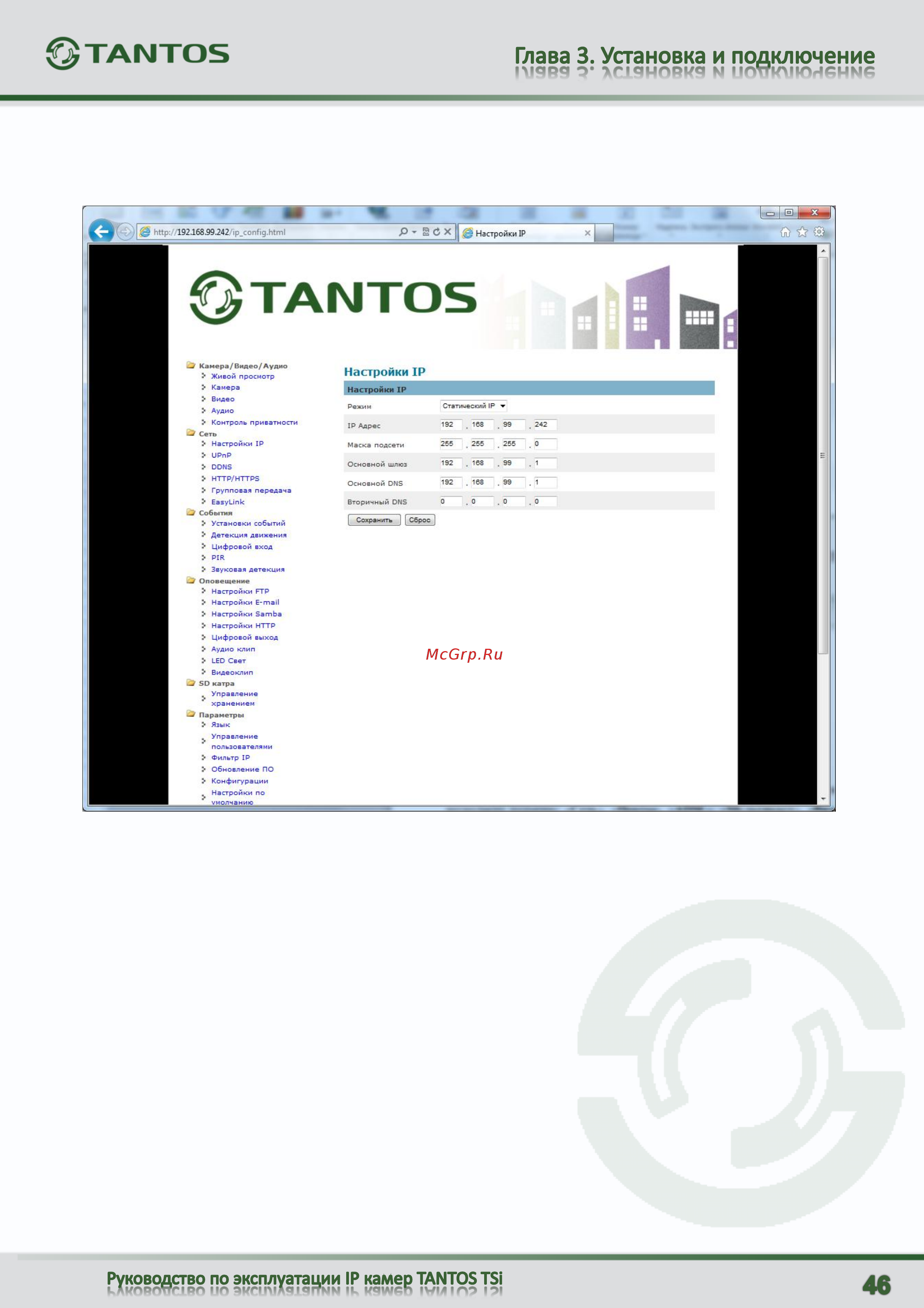Open 'Аудио клип' menu link
The image size is (924, 1308).
click(233, 649)
